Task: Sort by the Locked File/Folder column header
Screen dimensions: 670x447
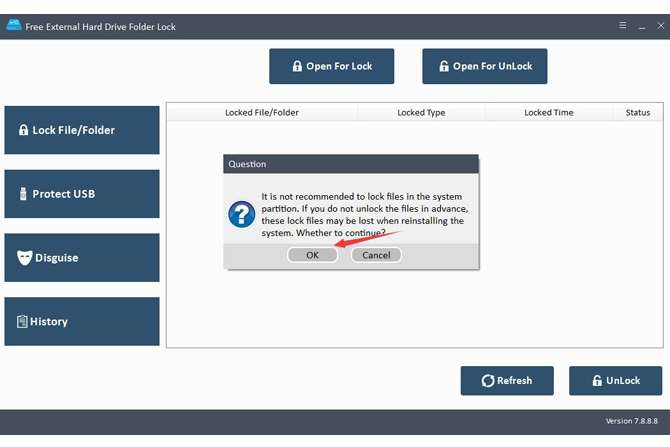Action: (262, 112)
